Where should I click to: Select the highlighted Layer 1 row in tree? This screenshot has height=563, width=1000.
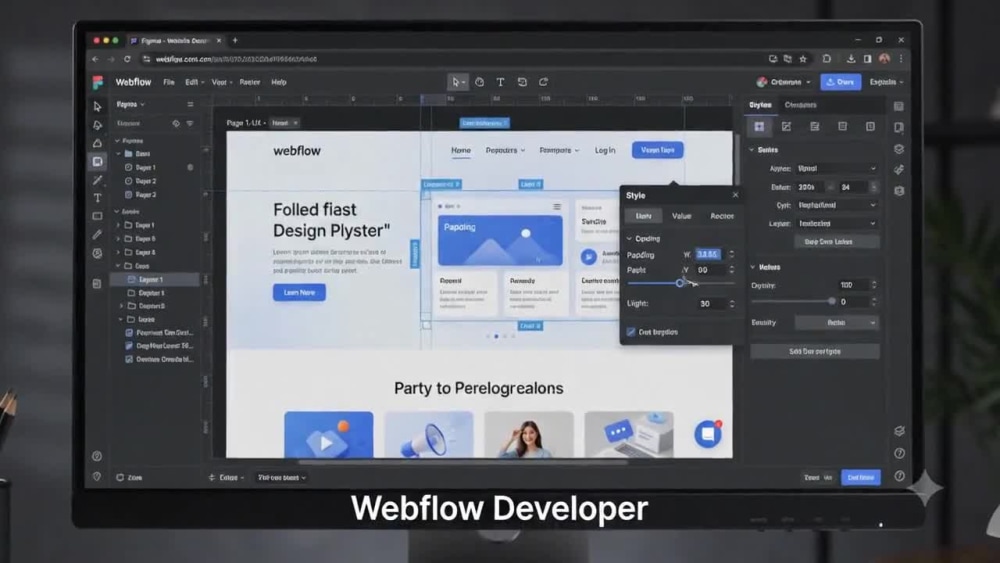pyautogui.click(x=155, y=279)
